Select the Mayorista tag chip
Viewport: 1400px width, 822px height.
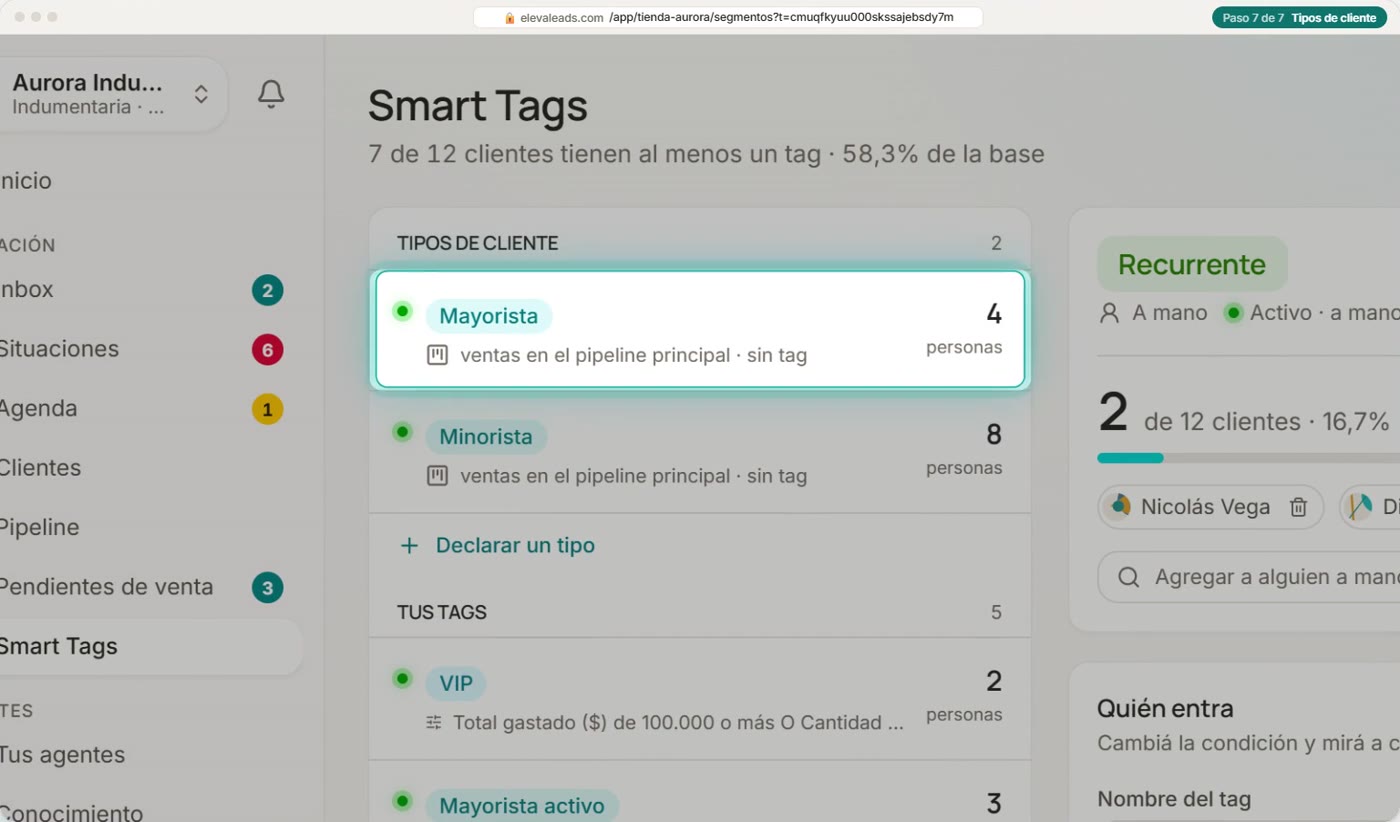tap(489, 316)
